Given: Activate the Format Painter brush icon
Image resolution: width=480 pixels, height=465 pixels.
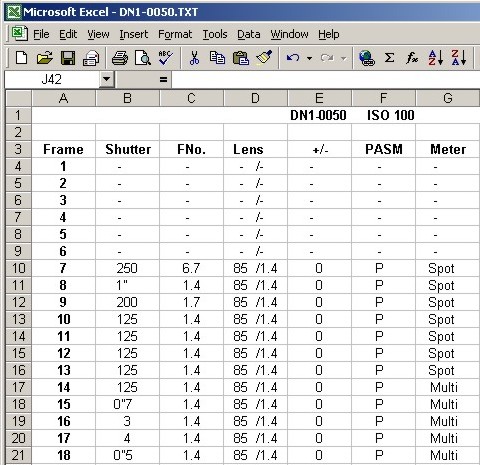Looking at the screenshot, I should click(264, 58).
